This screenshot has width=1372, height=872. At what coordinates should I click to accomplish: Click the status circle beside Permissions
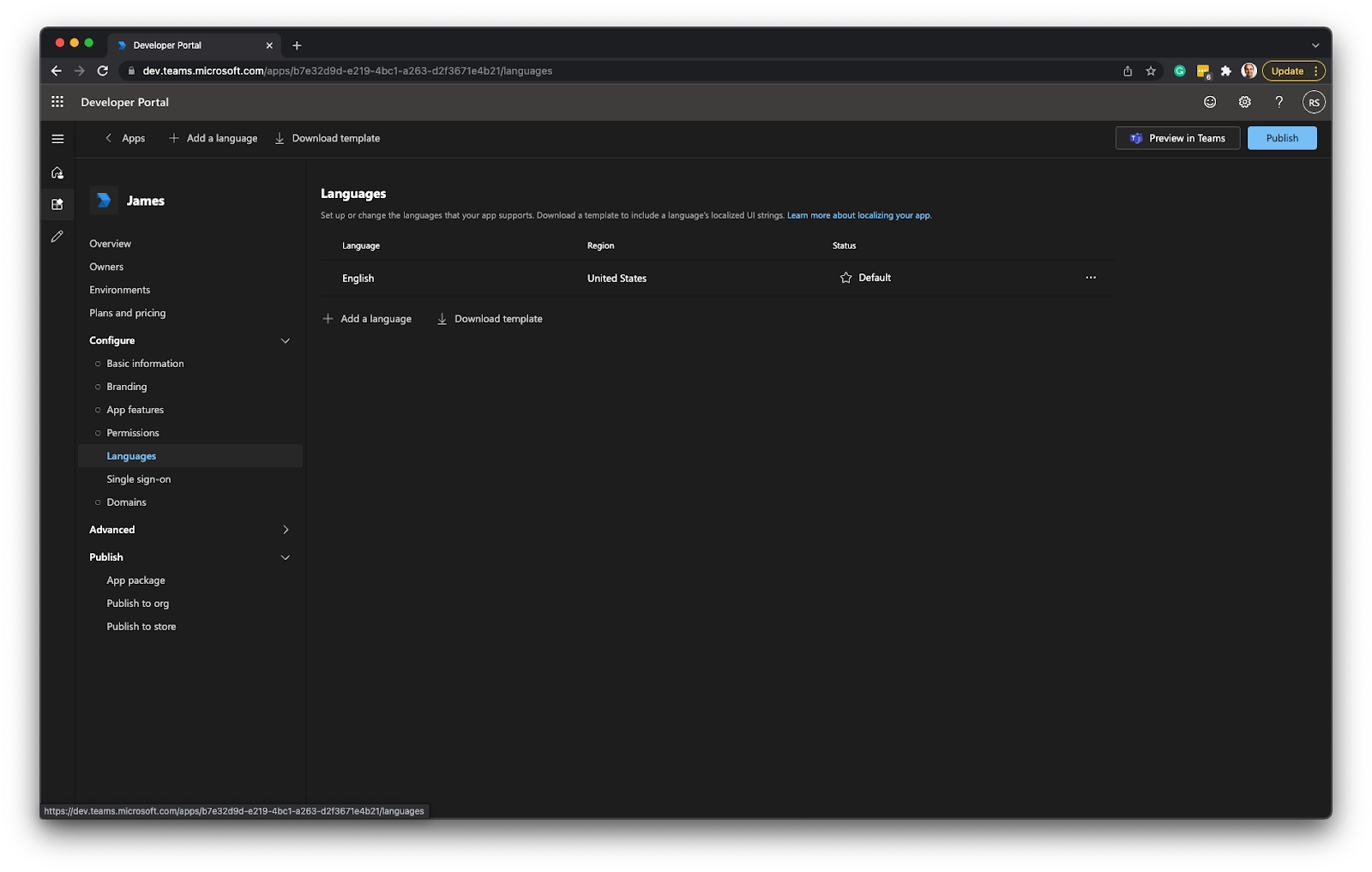tap(97, 433)
